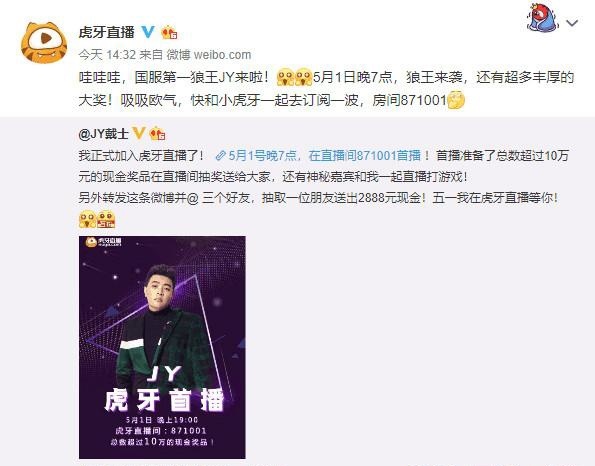The height and width of the screenshot is (466, 595).
Task: Click the membership badge next to 虎牙直播
Action: 169,33
